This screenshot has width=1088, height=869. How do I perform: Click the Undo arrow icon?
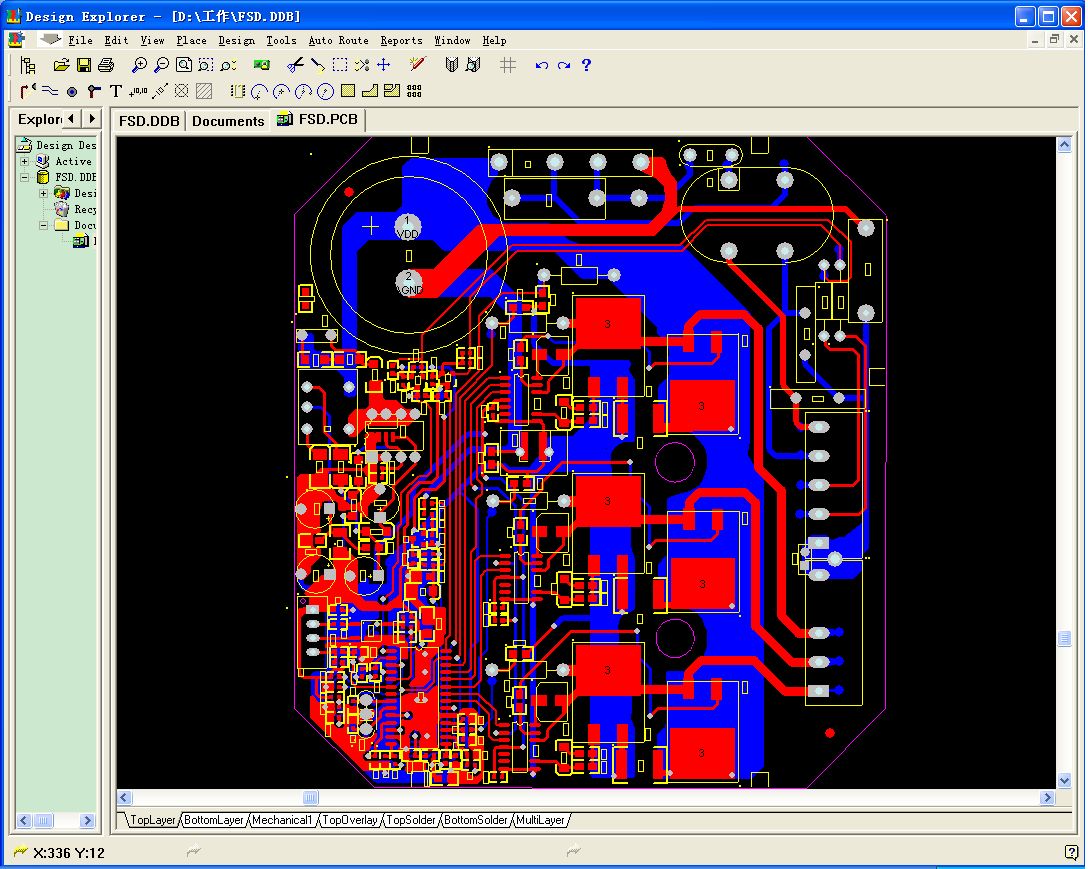click(x=541, y=65)
